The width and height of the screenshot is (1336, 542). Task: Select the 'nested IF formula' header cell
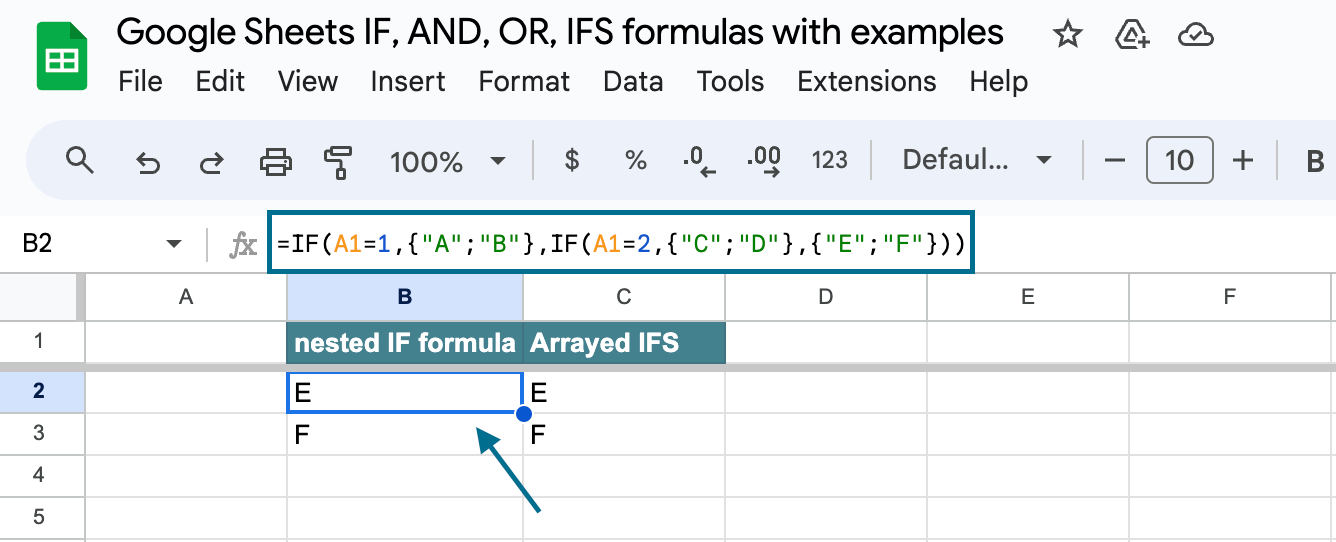(x=405, y=343)
